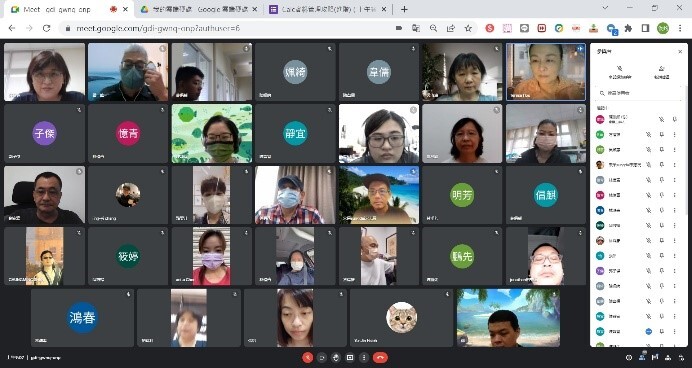Viewport: 692px width, 368px height.
Task: Start presenting with the present screen button
Action: click(x=350, y=357)
